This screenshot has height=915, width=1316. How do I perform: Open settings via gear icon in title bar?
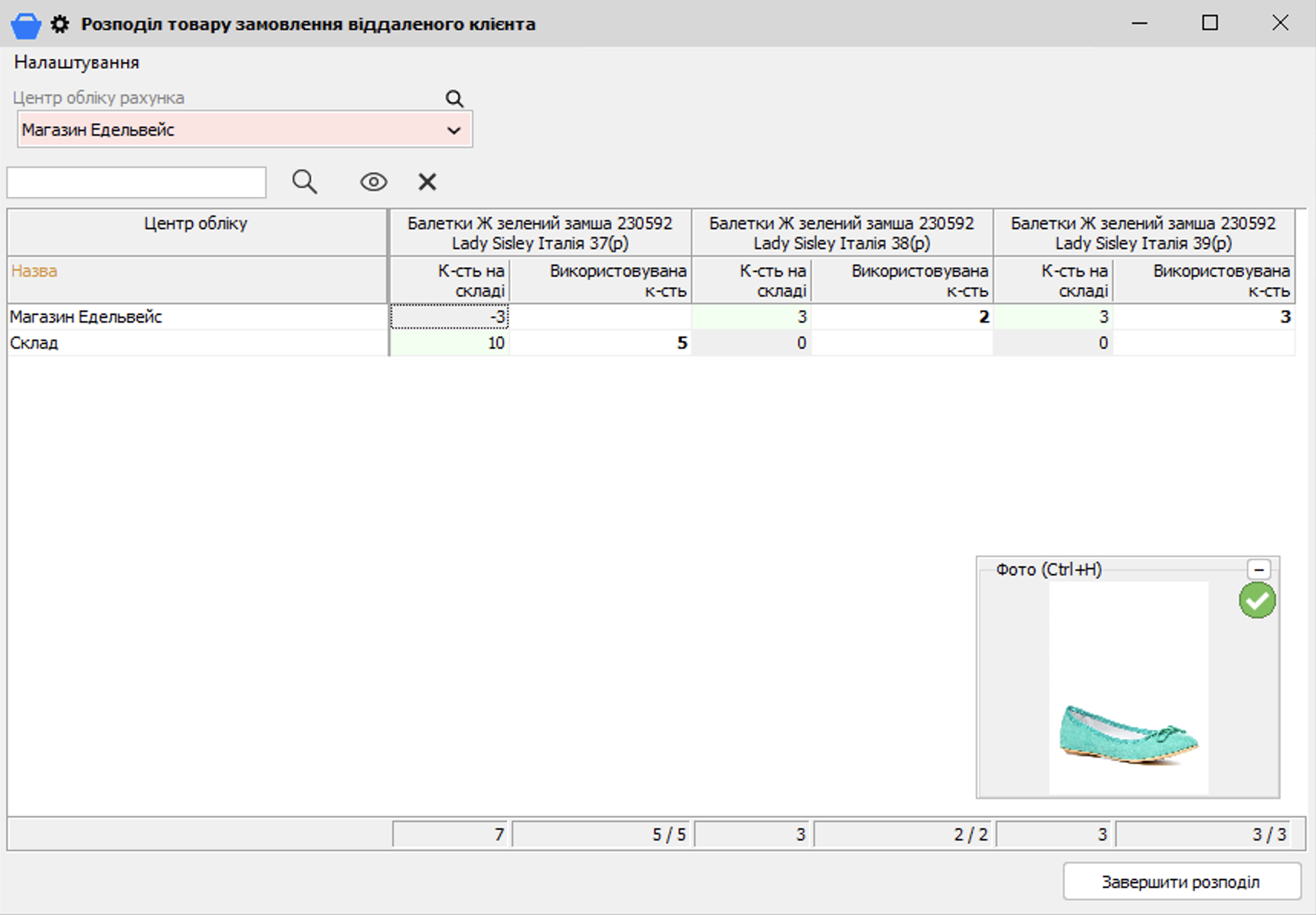(60, 25)
